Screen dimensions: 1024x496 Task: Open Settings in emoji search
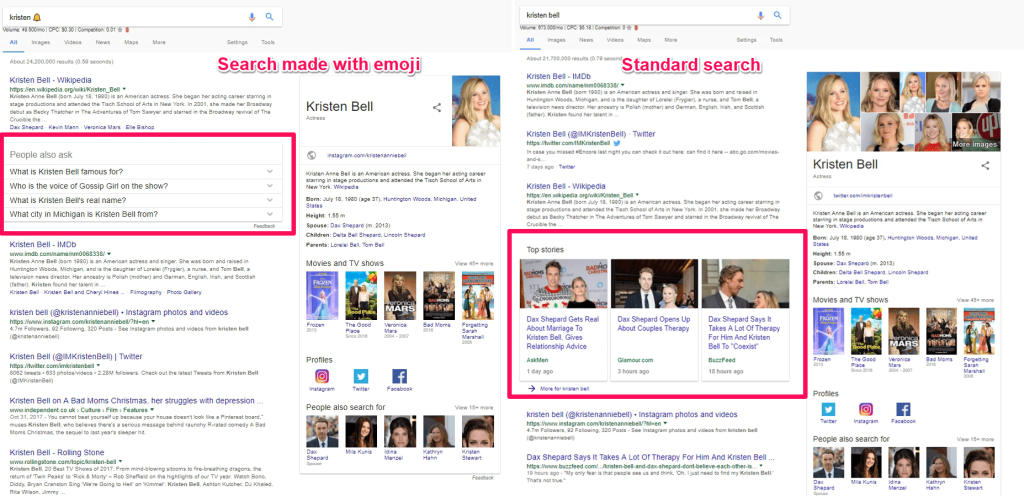click(x=237, y=42)
